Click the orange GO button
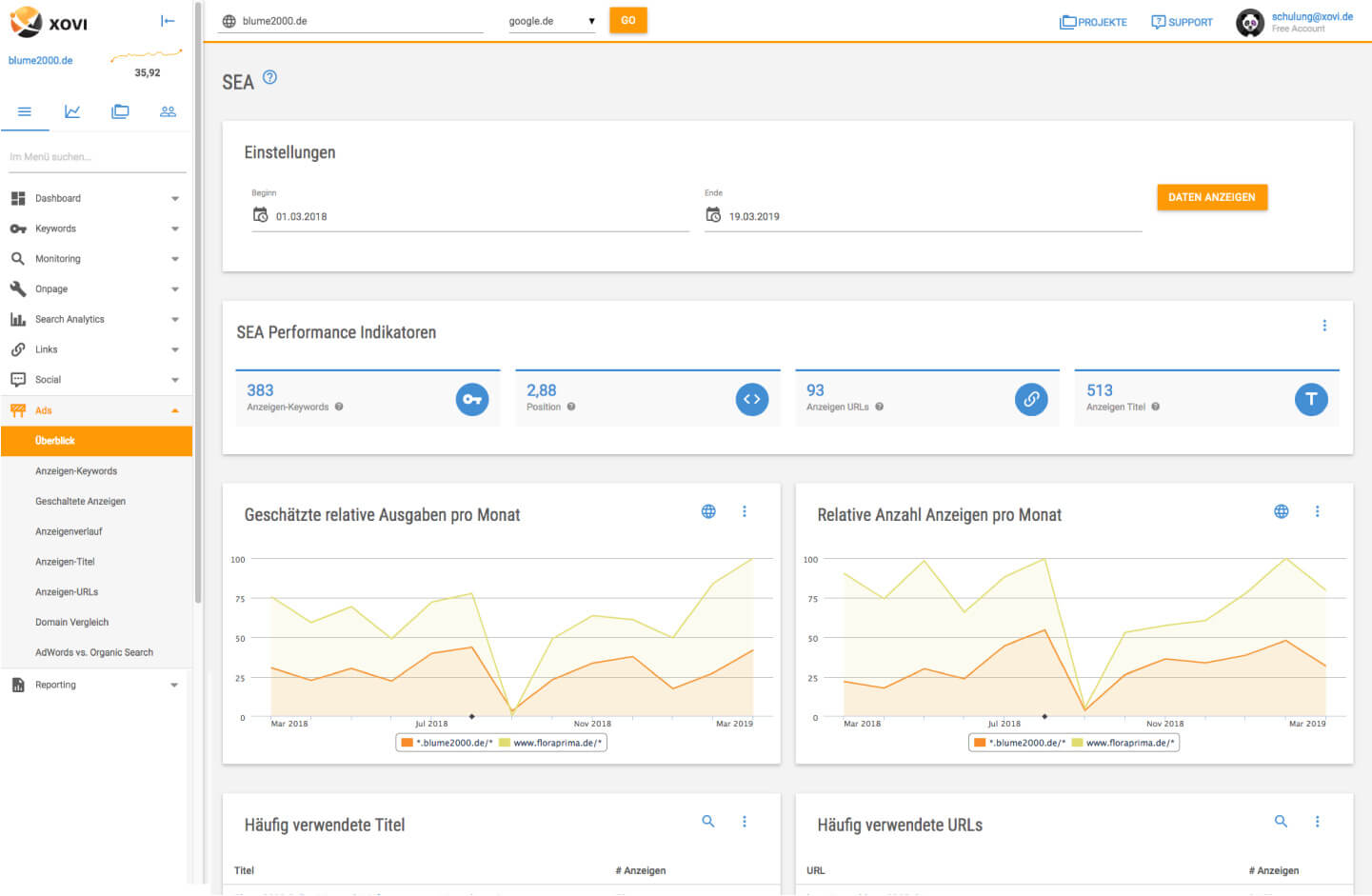 coord(628,20)
